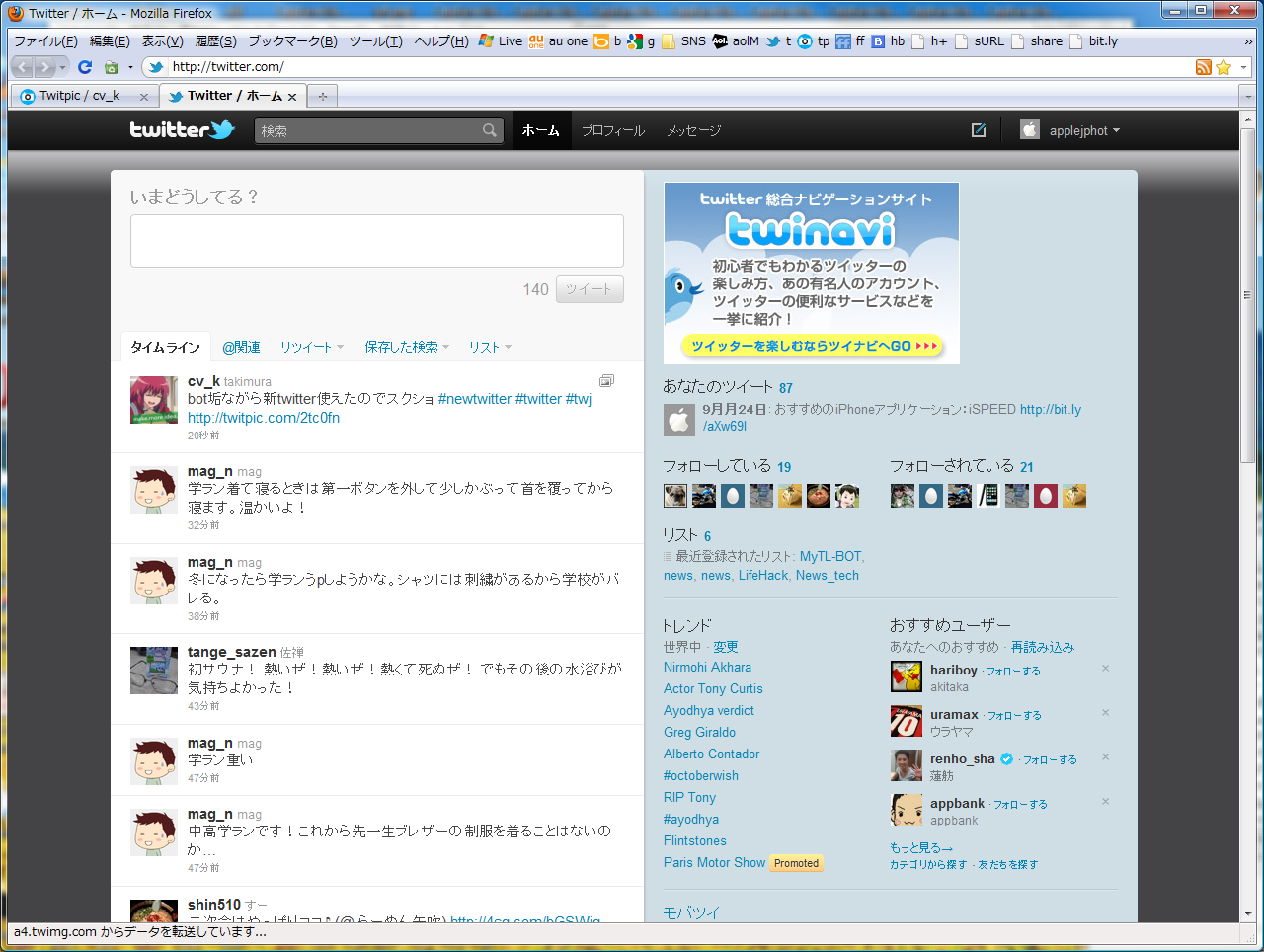Dismiss uramax suggestion with X
The width and height of the screenshot is (1264, 952).
click(x=1105, y=713)
